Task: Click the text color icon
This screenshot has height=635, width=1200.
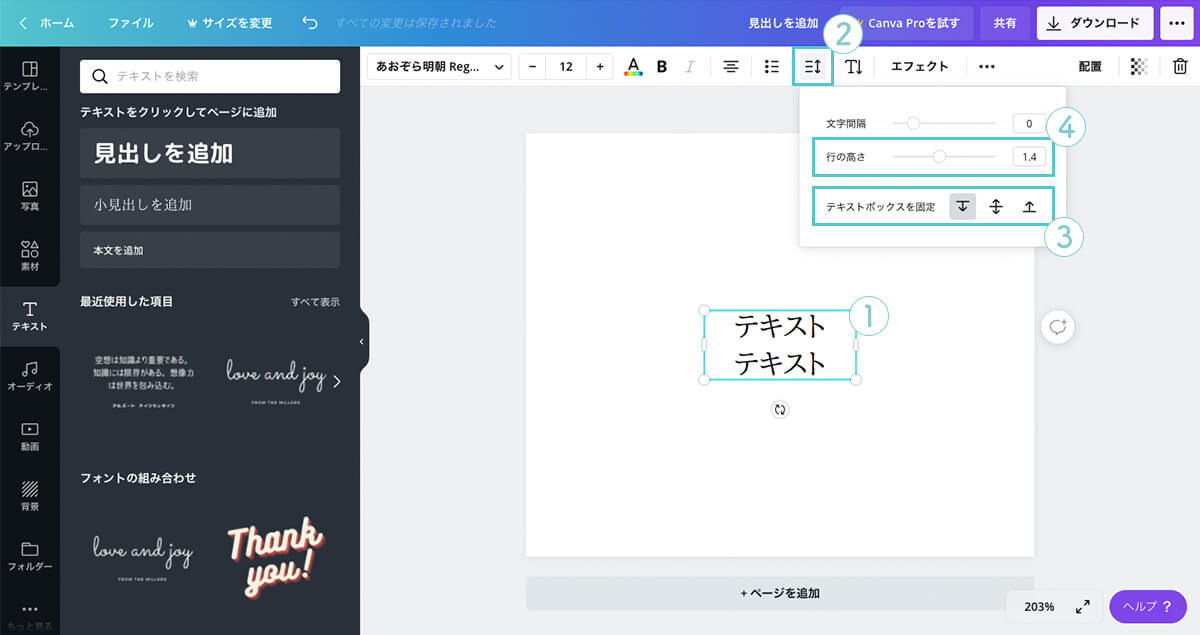Action: coord(633,67)
